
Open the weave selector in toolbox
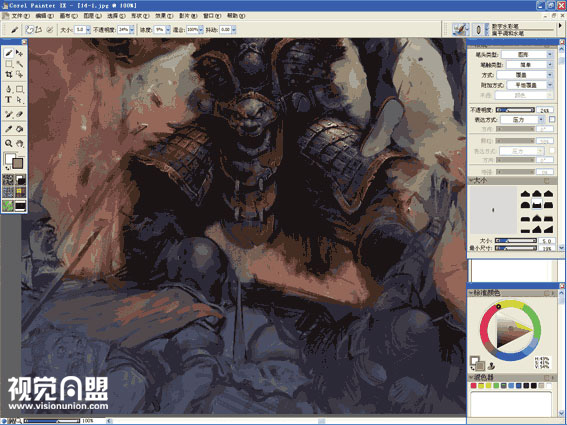(20, 192)
